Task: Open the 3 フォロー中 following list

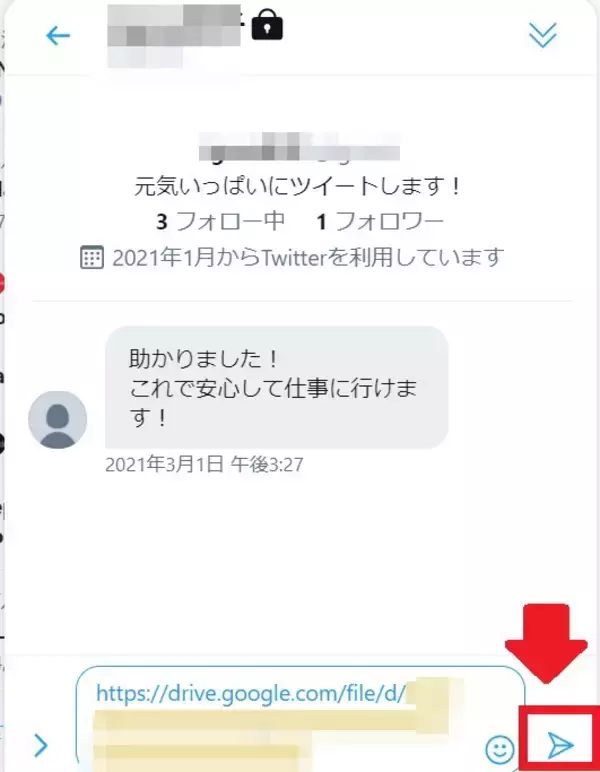Action: (x=220, y=221)
